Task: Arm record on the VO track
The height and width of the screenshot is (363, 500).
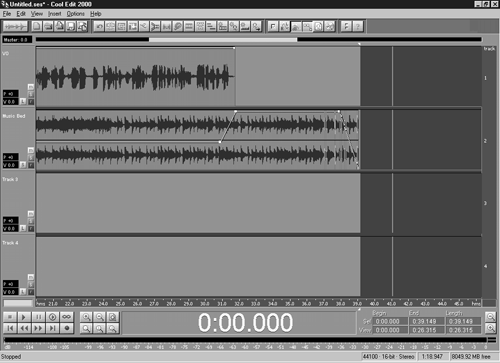Action: pos(31,102)
